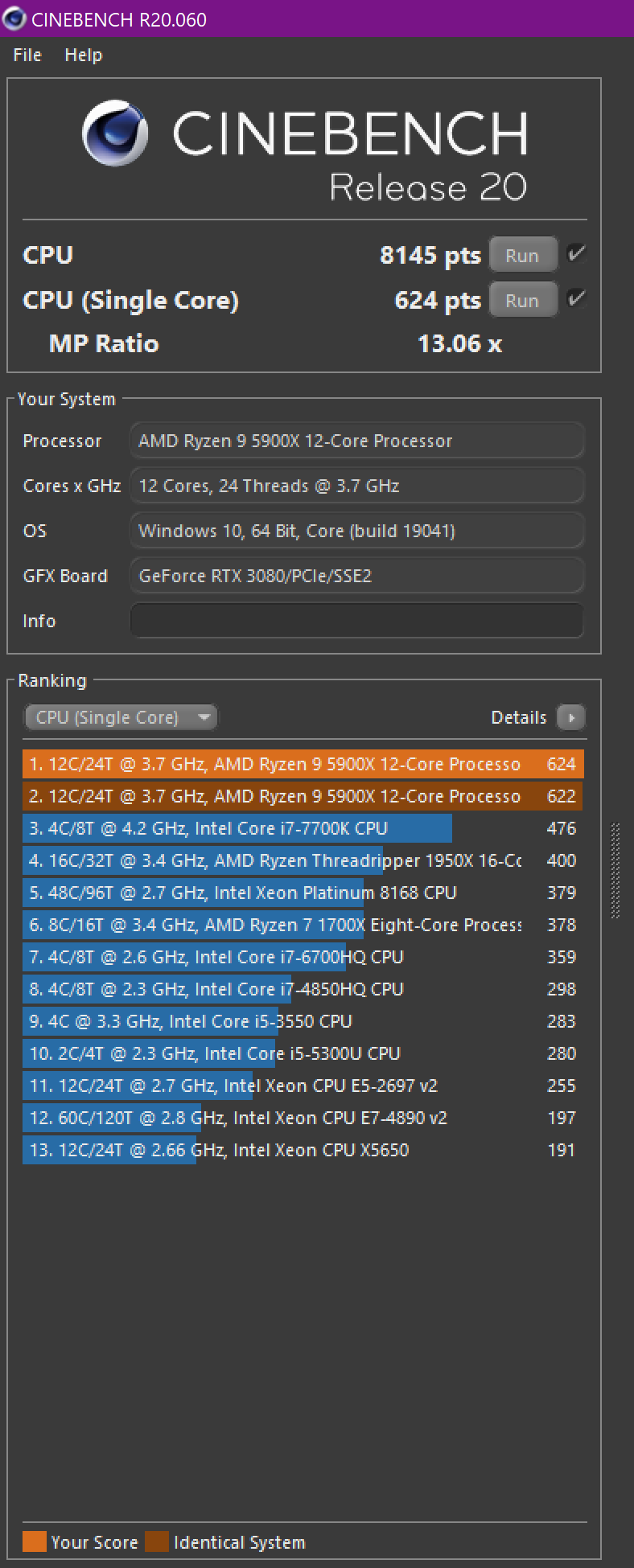Click the Cores x GHz field

(356, 486)
